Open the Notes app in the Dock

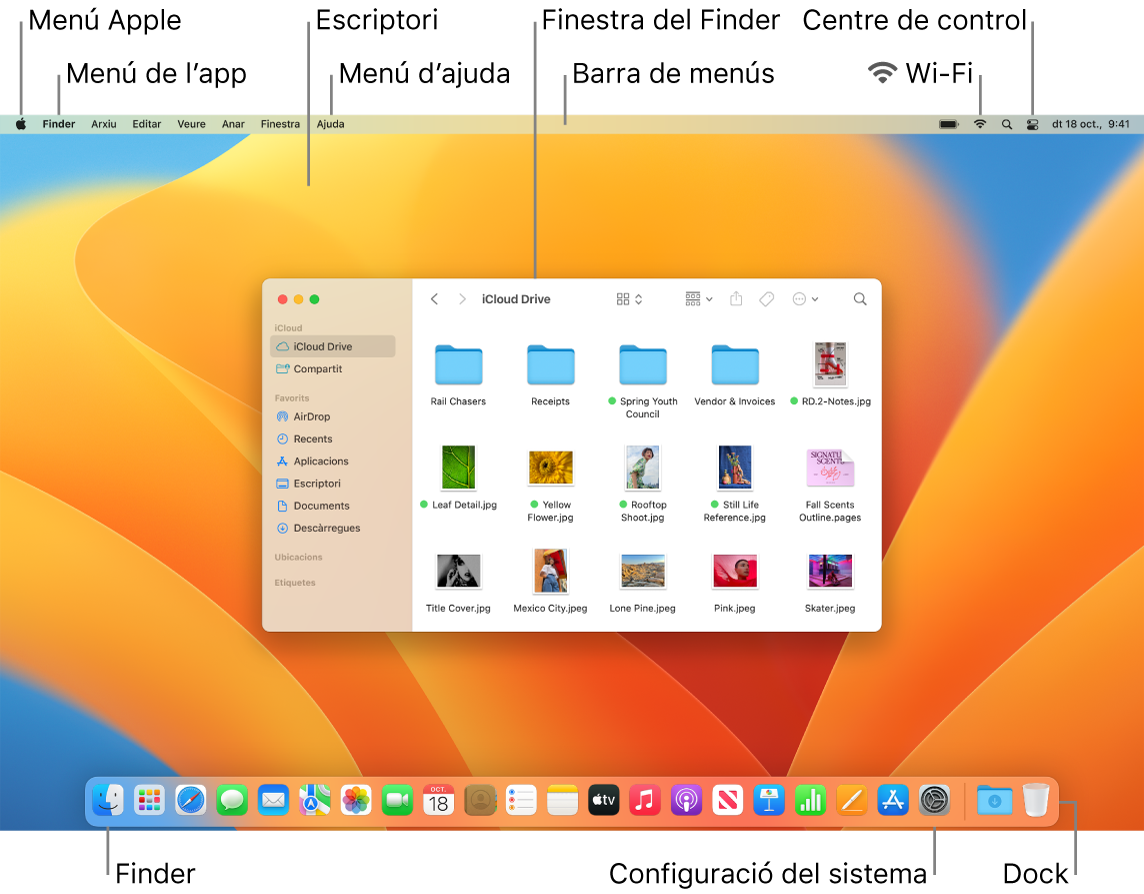(x=563, y=801)
